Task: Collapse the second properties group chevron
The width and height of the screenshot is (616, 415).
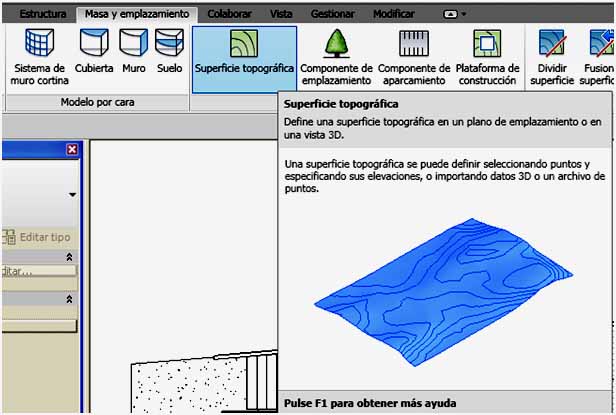Action: [69, 299]
